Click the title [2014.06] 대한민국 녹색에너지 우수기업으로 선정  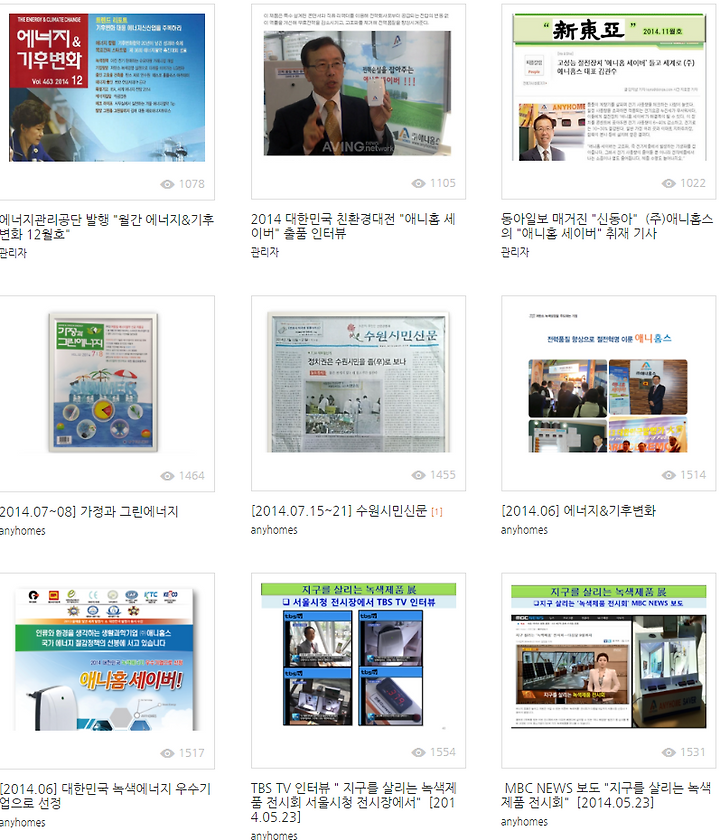pyautogui.click(x=106, y=796)
